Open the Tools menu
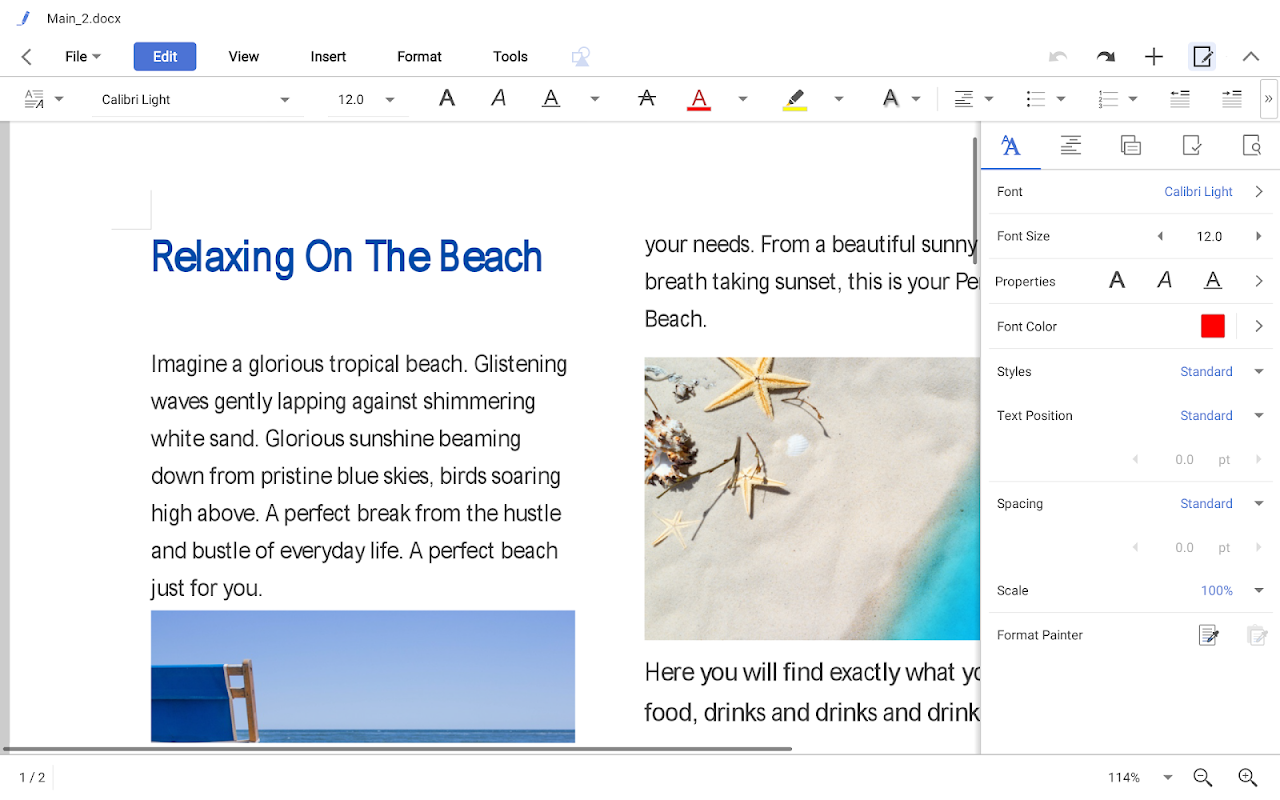Image resolution: width=1280 pixels, height=800 pixels. click(510, 56)
